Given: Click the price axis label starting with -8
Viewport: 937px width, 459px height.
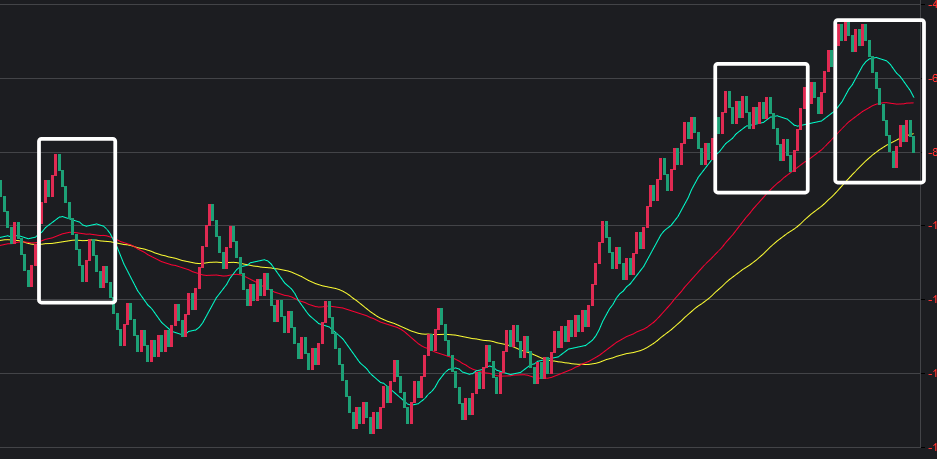Looking at the screenshot, I should coord(932,152).
